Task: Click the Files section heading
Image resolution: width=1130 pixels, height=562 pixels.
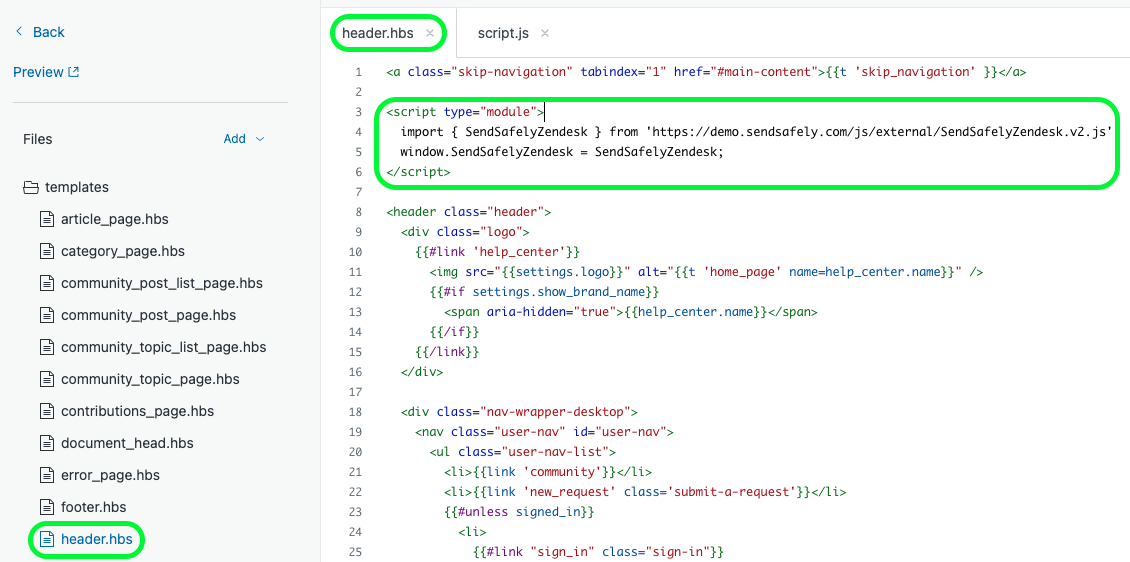Action: click(37, 139)
